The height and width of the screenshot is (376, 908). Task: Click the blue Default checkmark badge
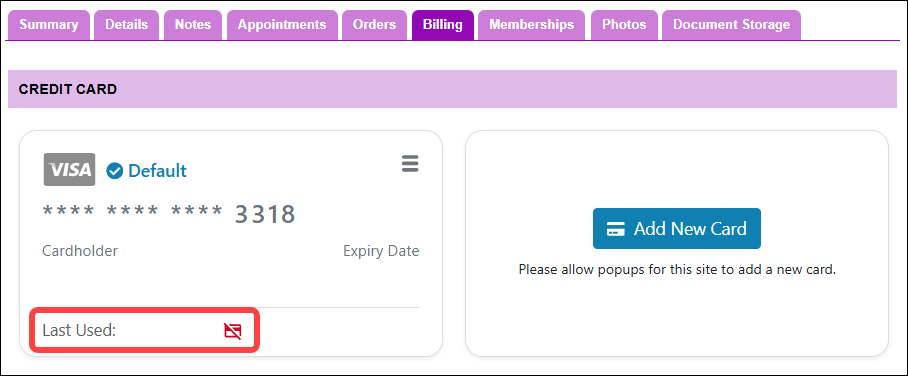point(115,171)
